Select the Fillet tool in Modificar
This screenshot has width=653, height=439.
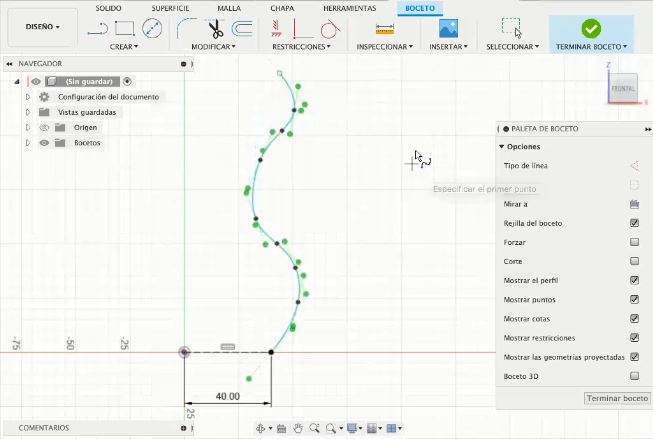tap(186, 28)
